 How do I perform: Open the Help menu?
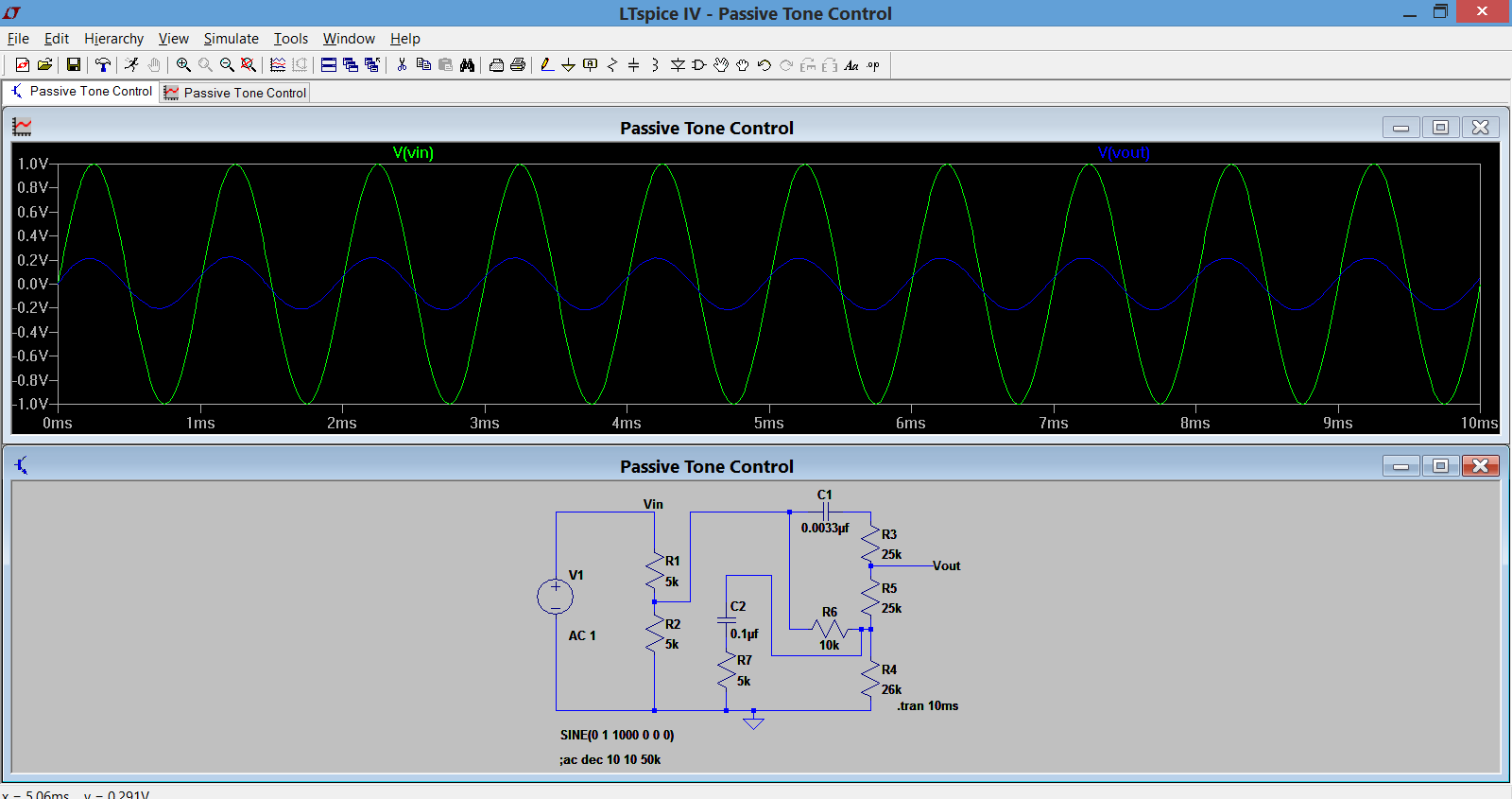point(404,39)
